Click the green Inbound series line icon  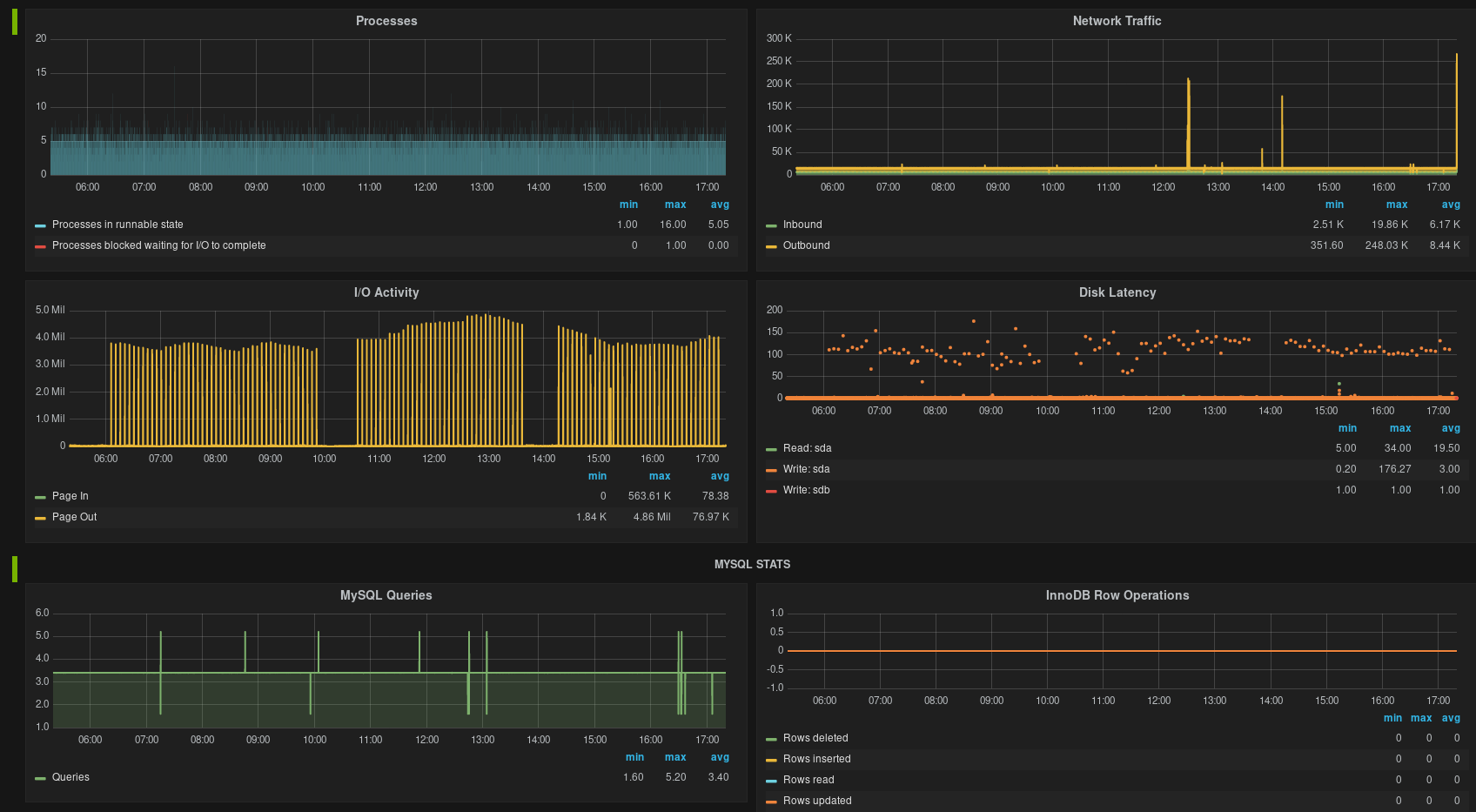771,225
